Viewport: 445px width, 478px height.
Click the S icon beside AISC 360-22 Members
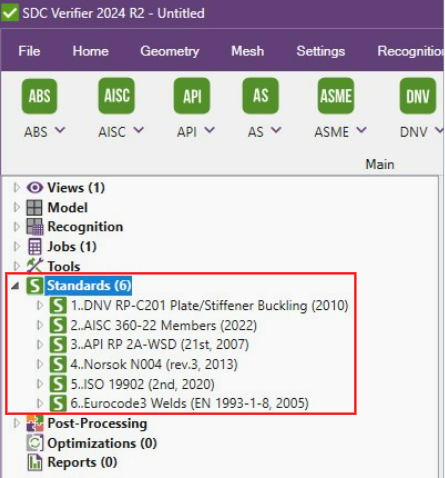point(58,325)
